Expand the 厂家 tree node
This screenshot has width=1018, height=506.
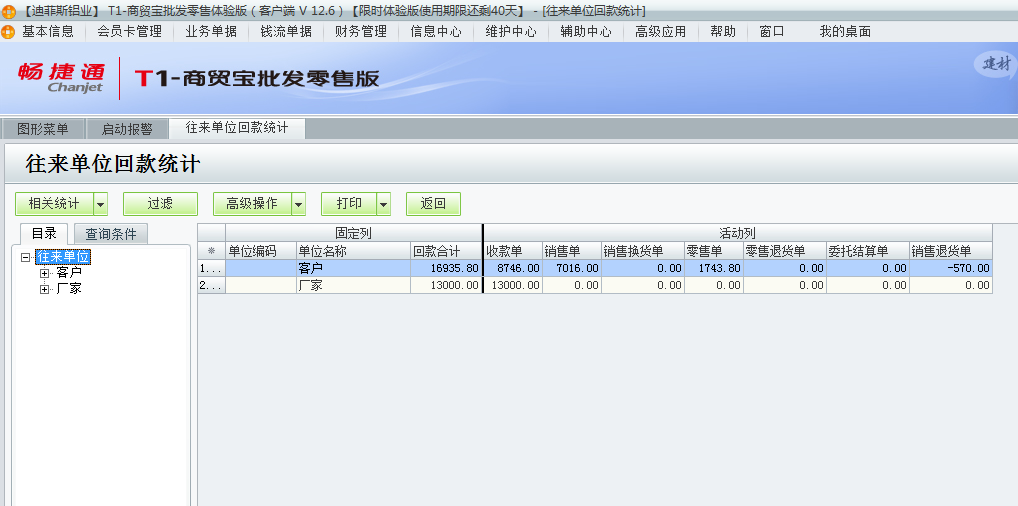[x=44, y=289]
